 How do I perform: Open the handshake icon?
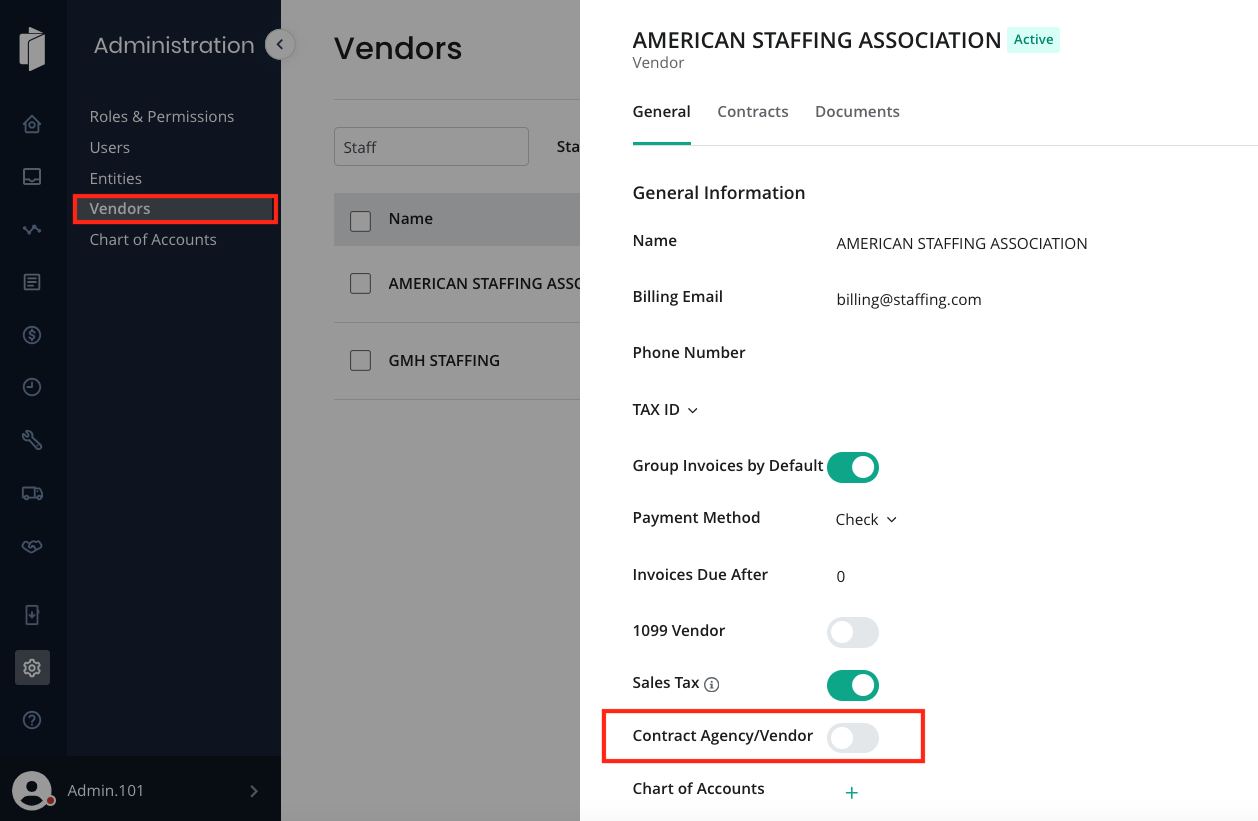pyautogui.click(x=32, y=546)
